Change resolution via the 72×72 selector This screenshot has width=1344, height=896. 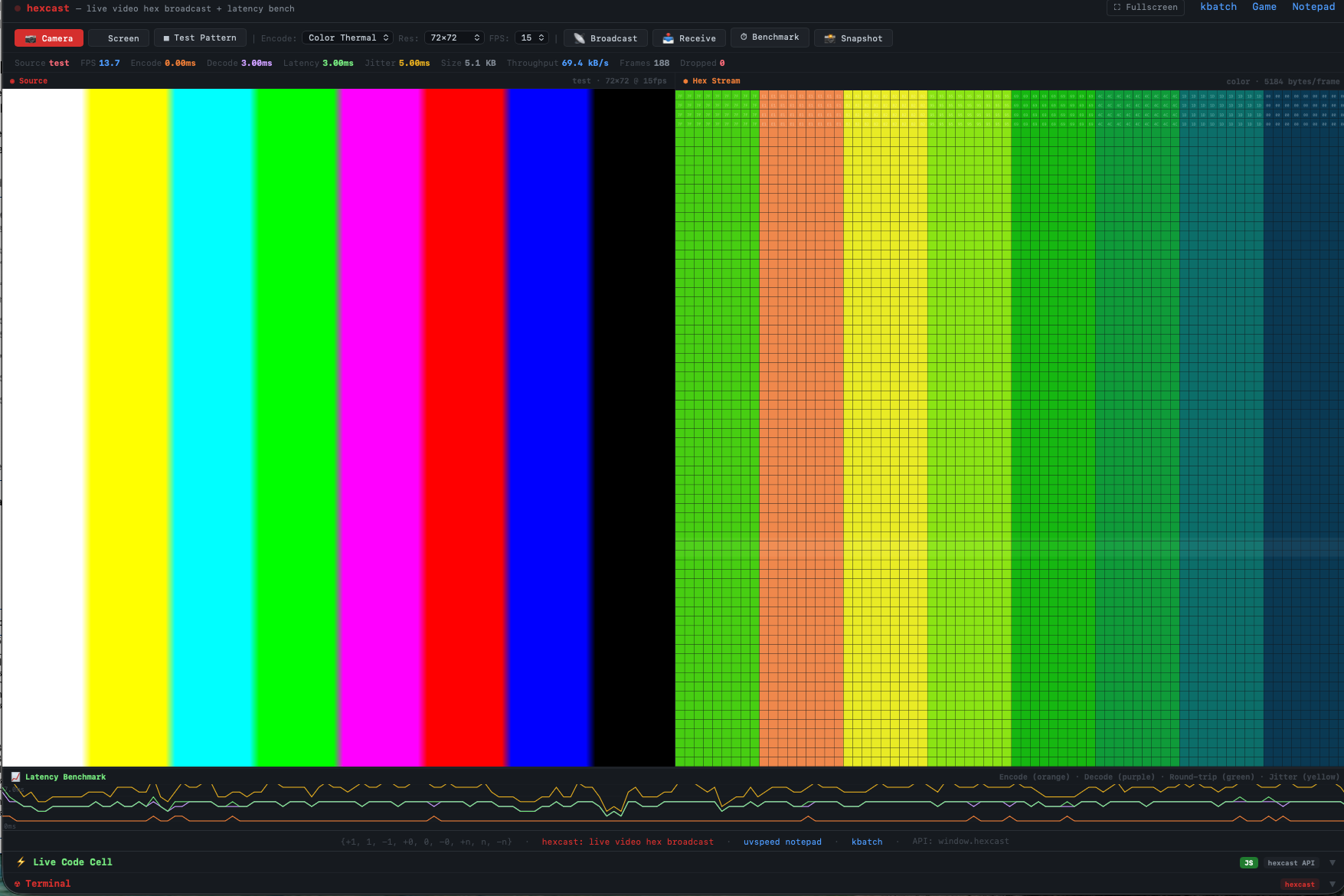click(x=453, y=37)
